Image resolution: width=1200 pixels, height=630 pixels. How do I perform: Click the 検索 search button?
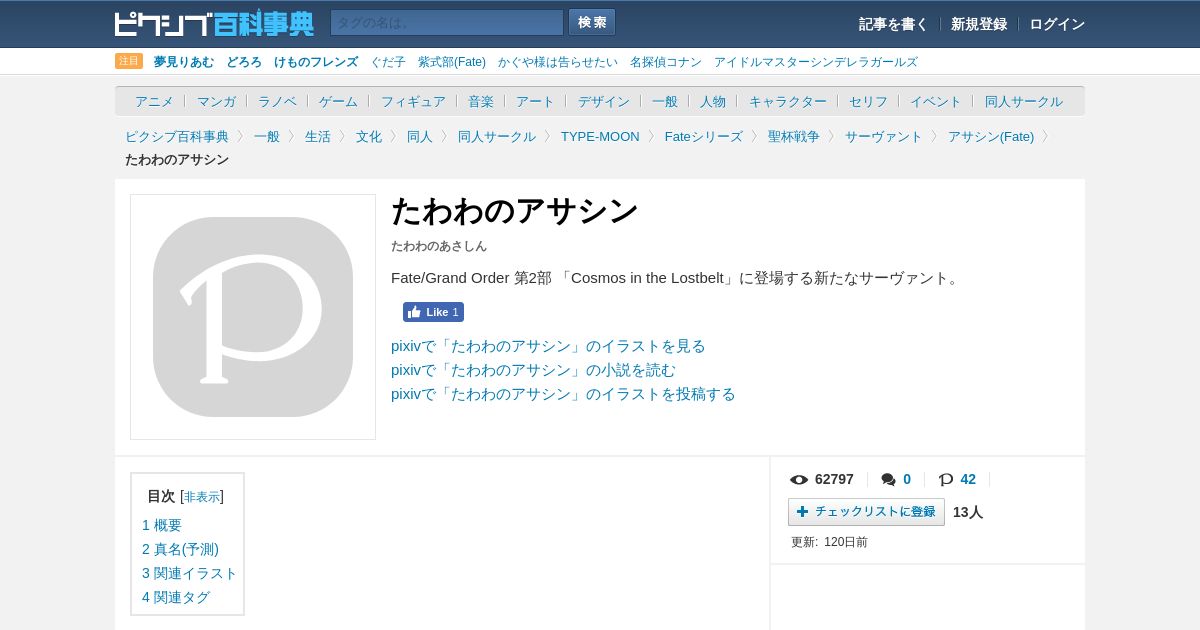click(x=592, y=22)
